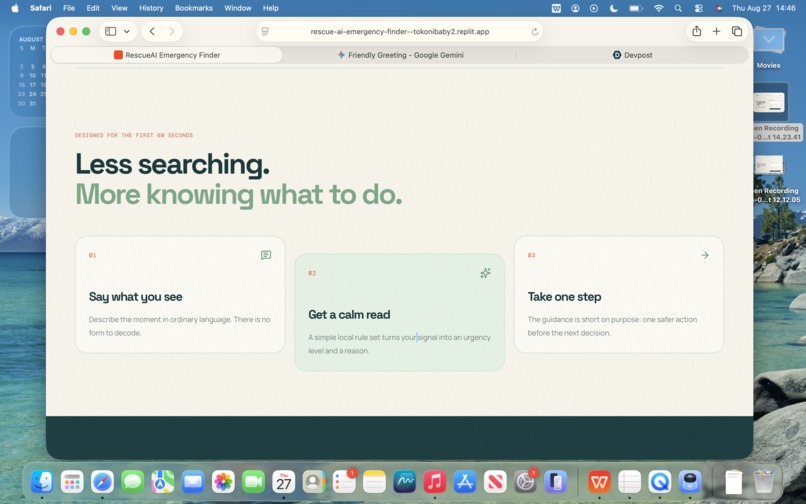
Task: Open the Trash in the Dock
Action: [x=764, y=482]
